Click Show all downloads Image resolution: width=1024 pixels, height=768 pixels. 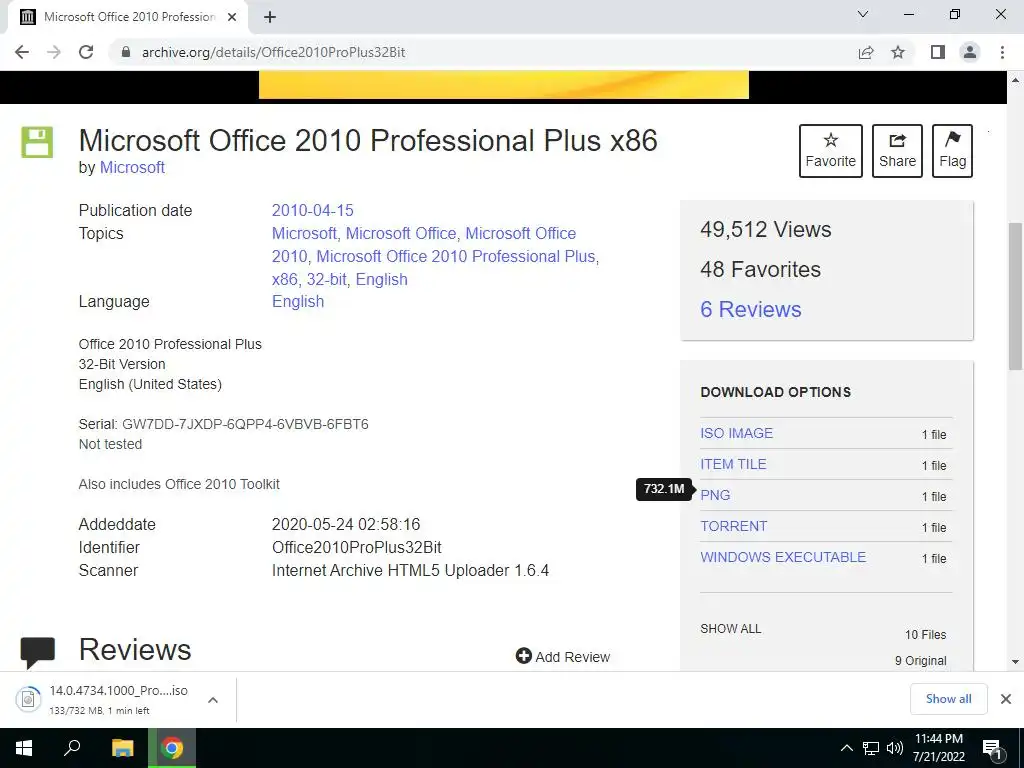(x=948, y=699)
